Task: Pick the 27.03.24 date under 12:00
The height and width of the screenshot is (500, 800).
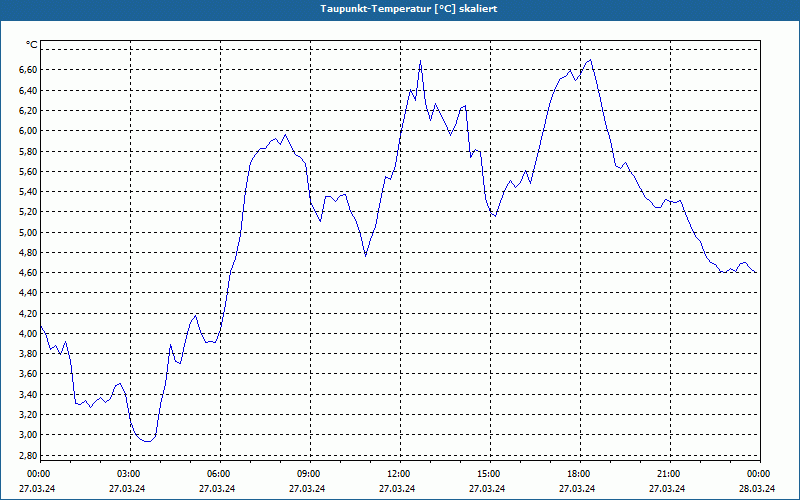Action: pyautogui.click(x=397, y=488)
